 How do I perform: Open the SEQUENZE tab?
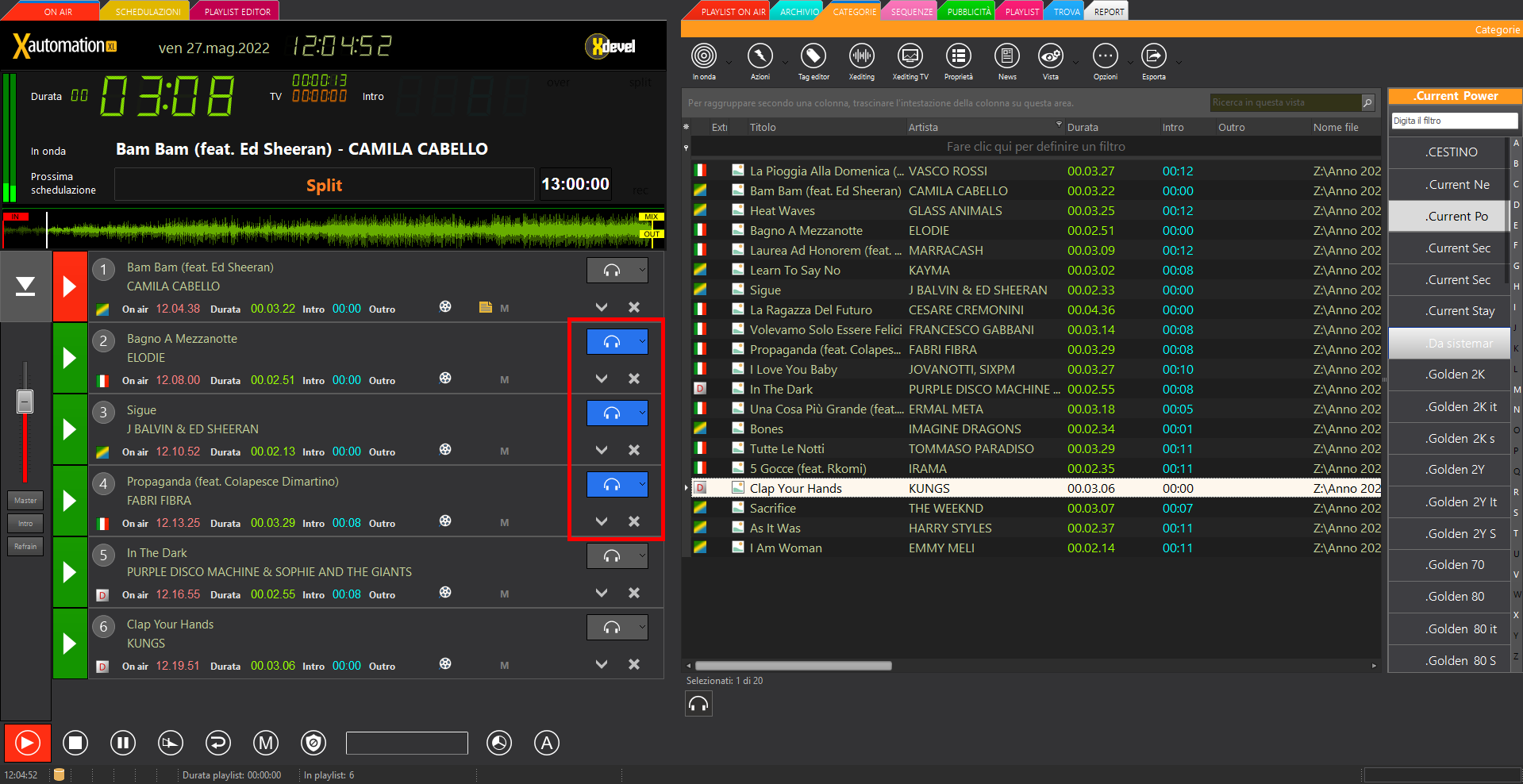click(912, 12)
